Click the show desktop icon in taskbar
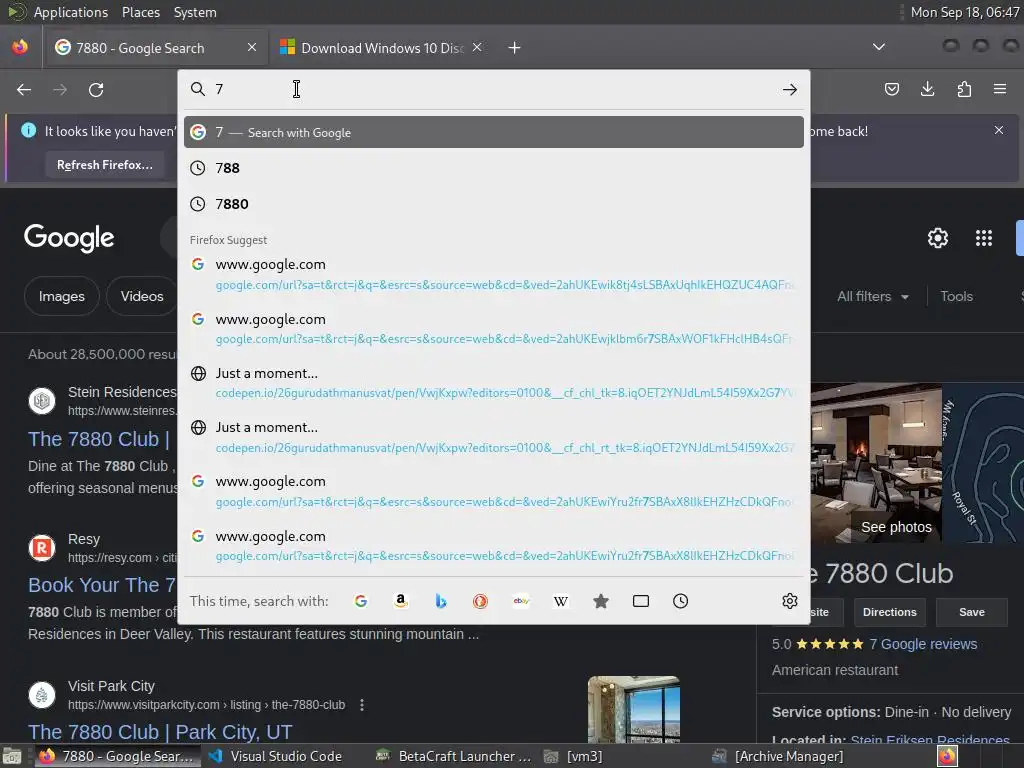 (12, 756)
